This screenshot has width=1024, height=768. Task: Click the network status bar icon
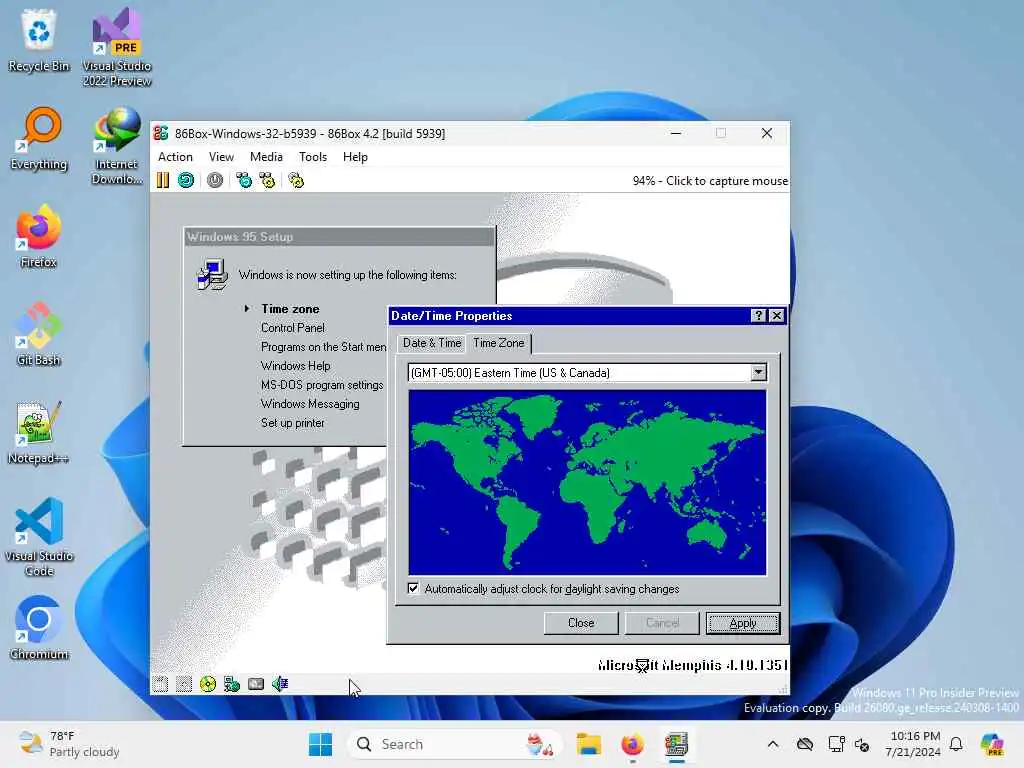coord(232,684)
